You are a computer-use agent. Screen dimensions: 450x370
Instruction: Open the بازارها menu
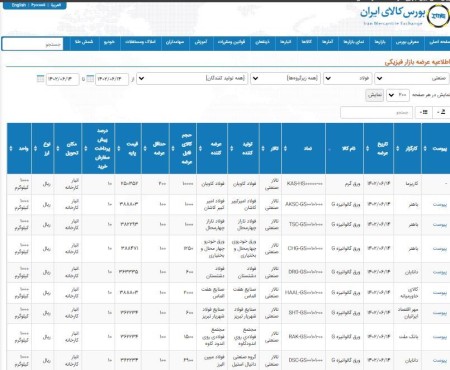(x=380, y=42)
